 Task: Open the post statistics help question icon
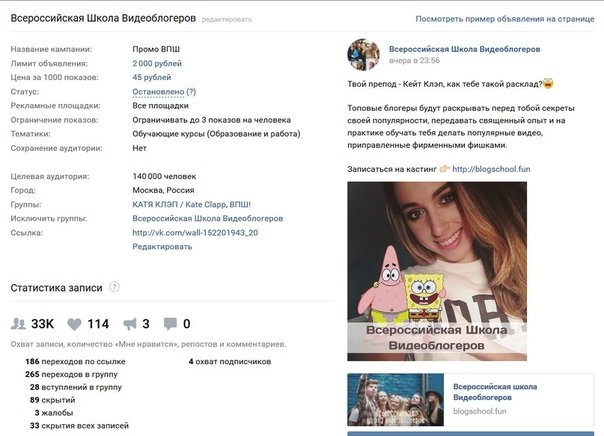click(114, 287)
